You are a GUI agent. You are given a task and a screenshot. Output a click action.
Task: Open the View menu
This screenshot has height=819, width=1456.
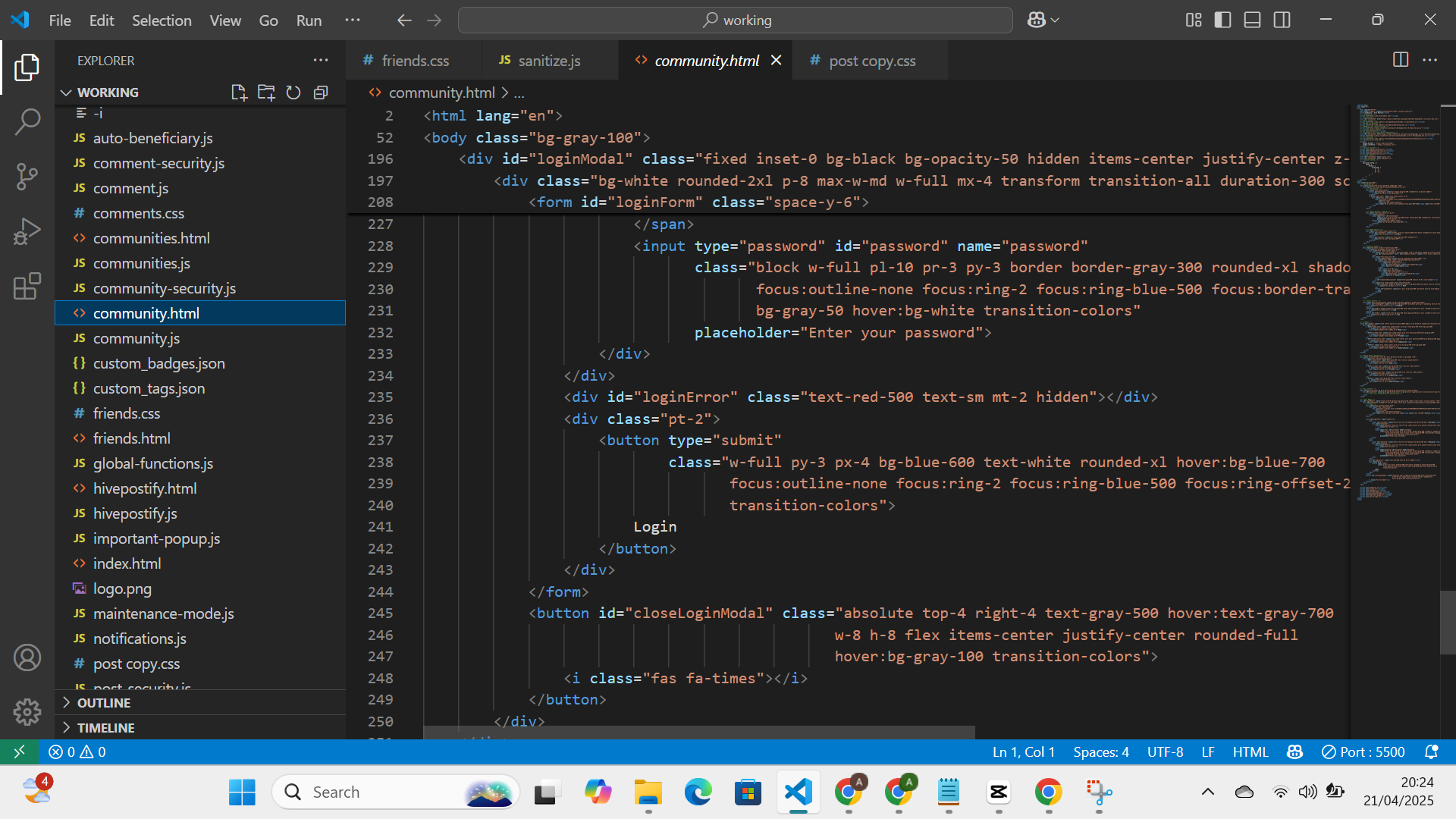click(225, 20)
